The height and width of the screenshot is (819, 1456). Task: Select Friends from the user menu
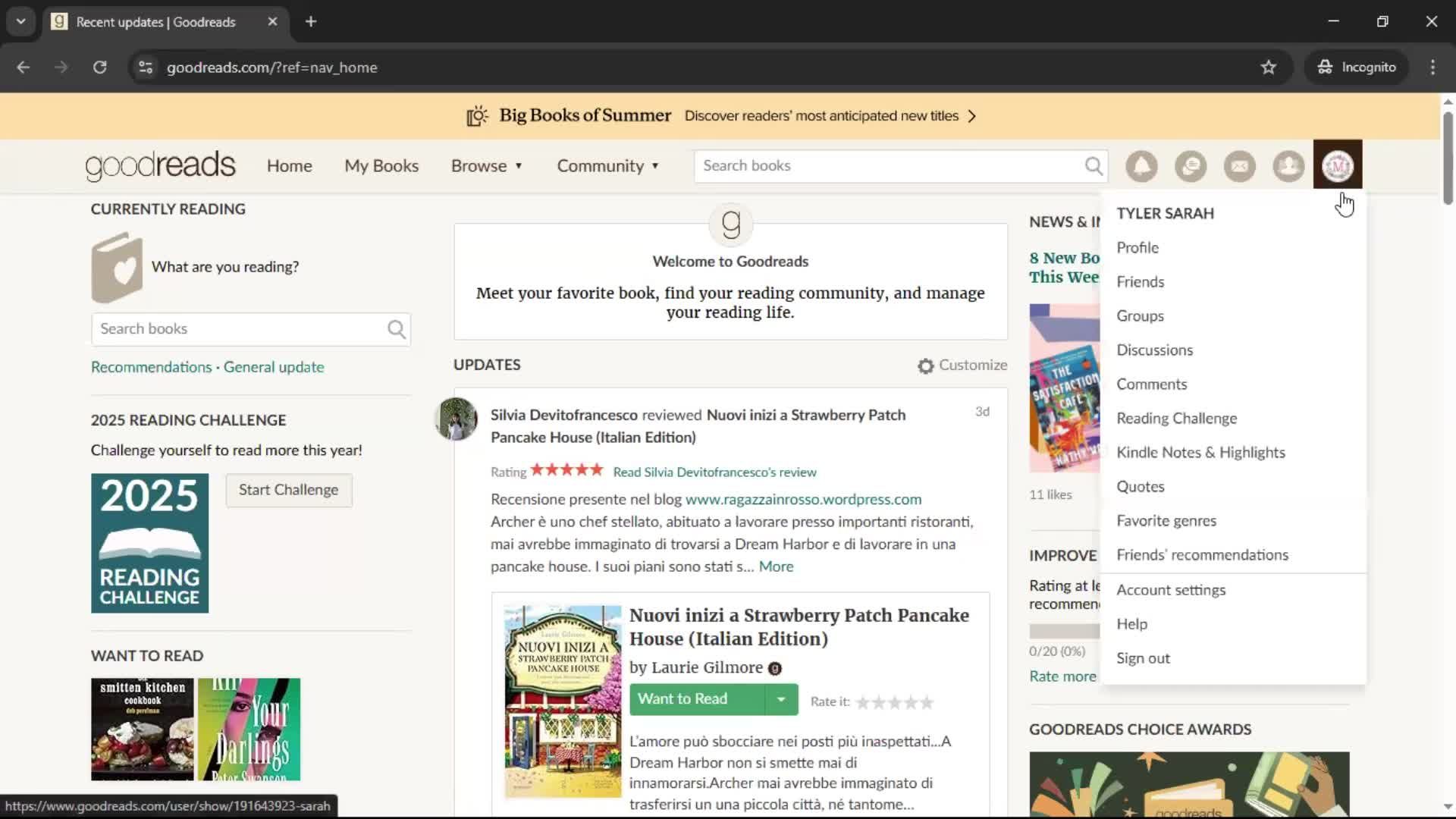[1140, 282]
